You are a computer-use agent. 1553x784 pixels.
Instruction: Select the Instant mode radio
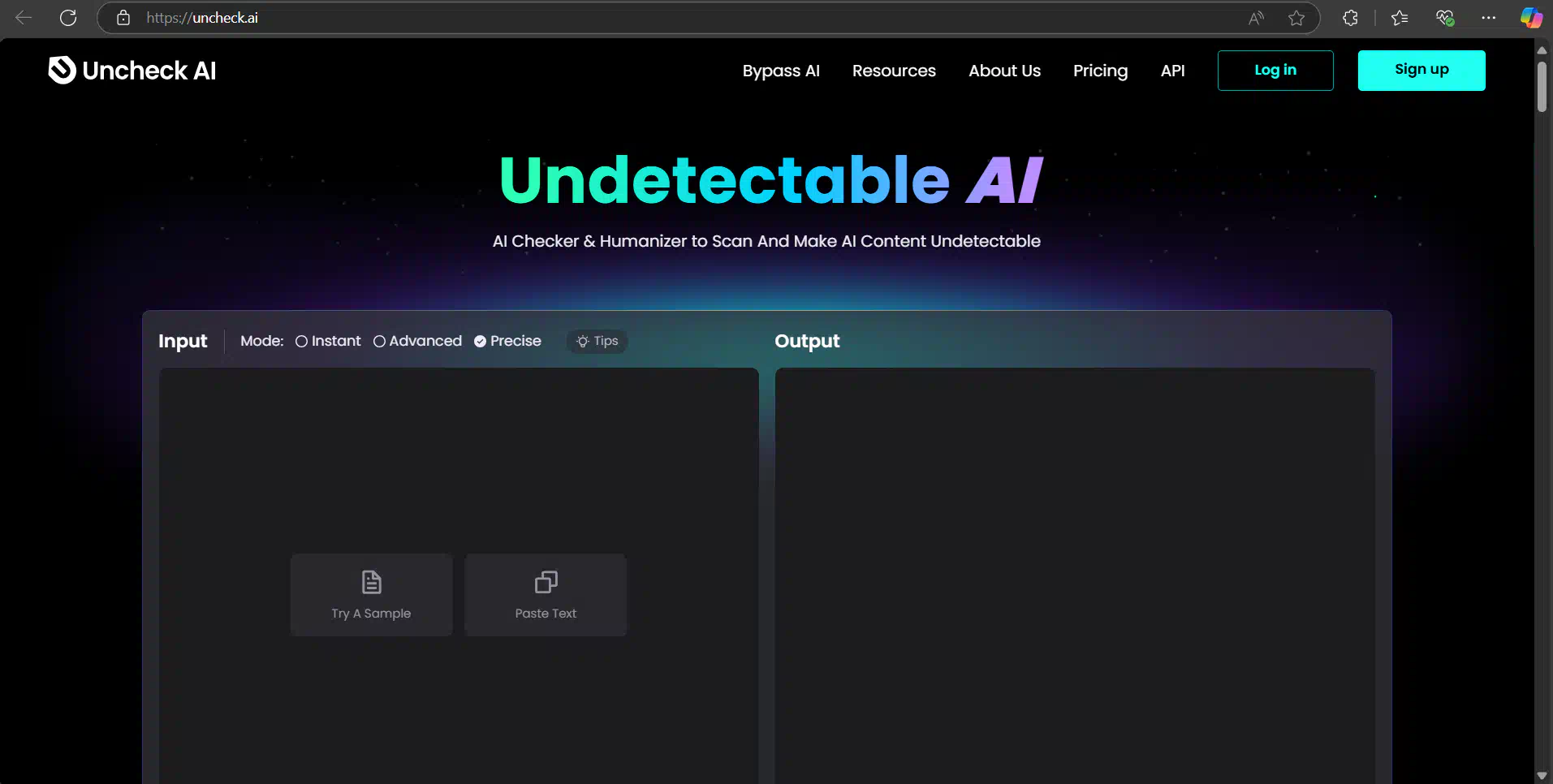click(301, 342)
